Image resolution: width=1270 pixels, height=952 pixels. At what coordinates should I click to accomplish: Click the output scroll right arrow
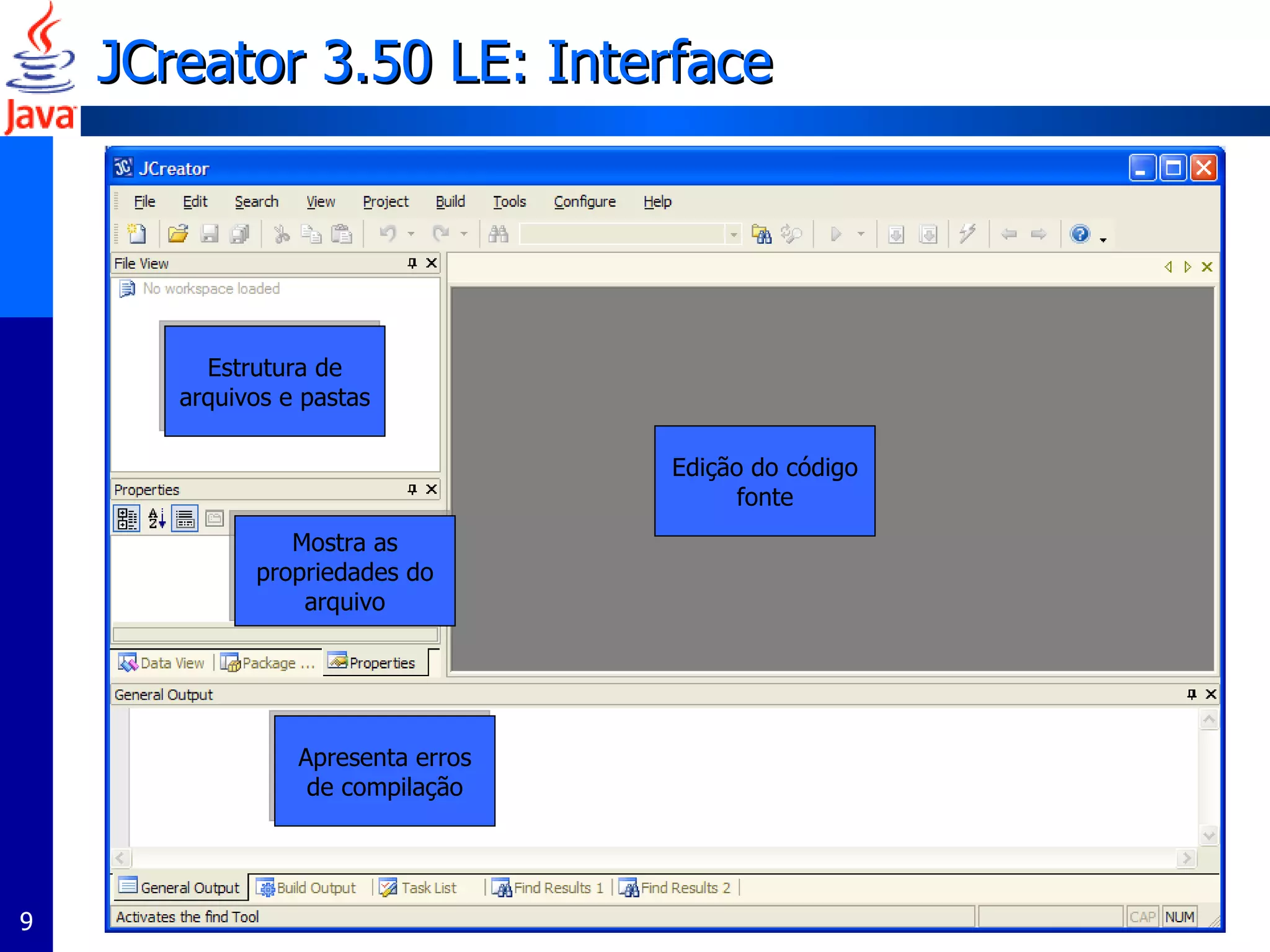1186,858
